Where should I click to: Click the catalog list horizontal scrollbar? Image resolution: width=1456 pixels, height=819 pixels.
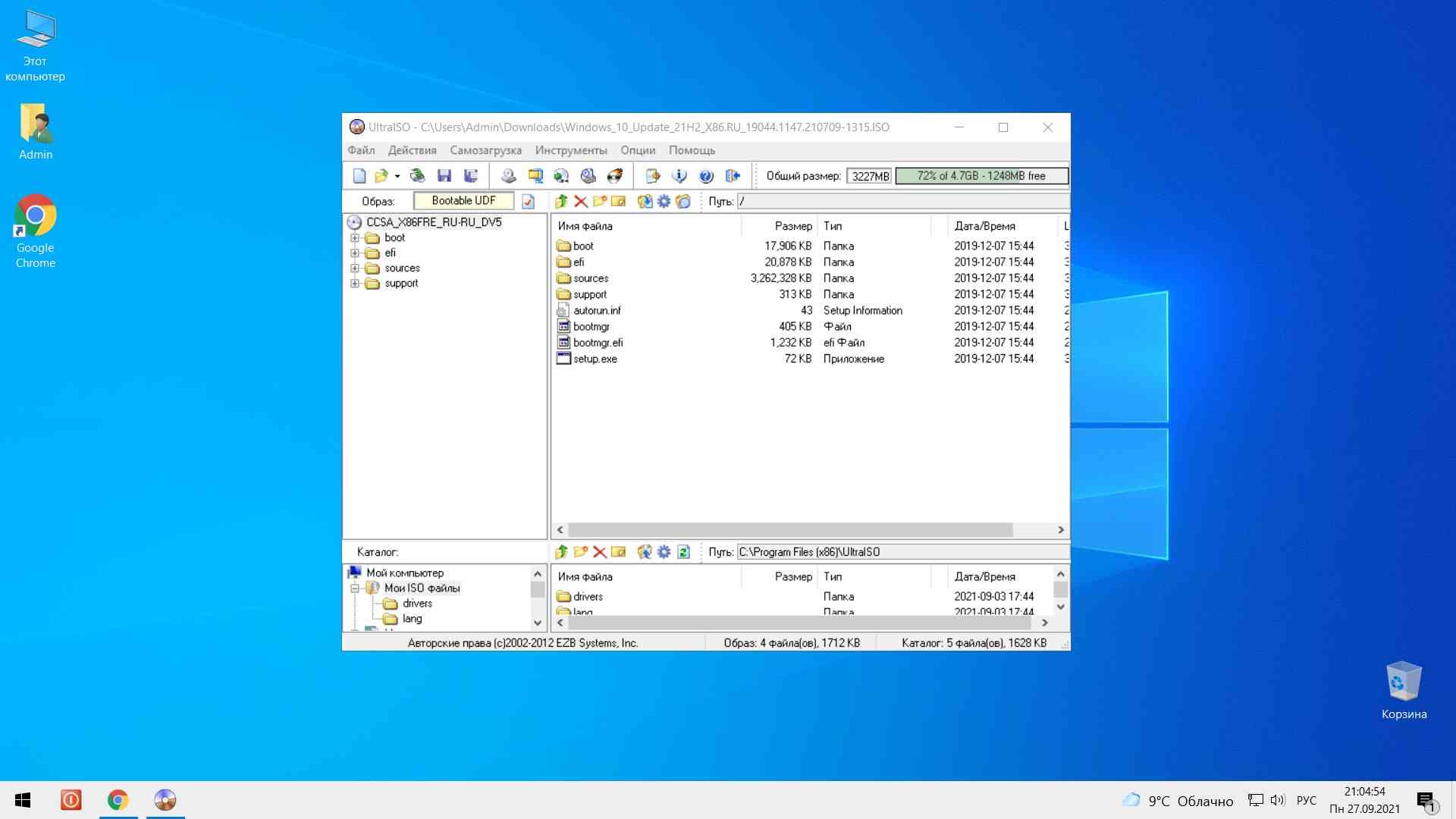(799, 623)
